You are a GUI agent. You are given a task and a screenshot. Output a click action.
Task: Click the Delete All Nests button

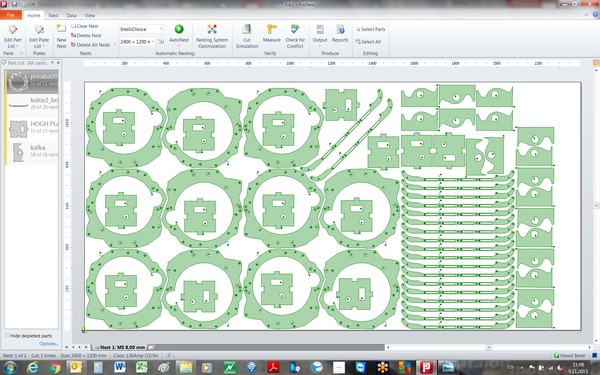point(90,45)
